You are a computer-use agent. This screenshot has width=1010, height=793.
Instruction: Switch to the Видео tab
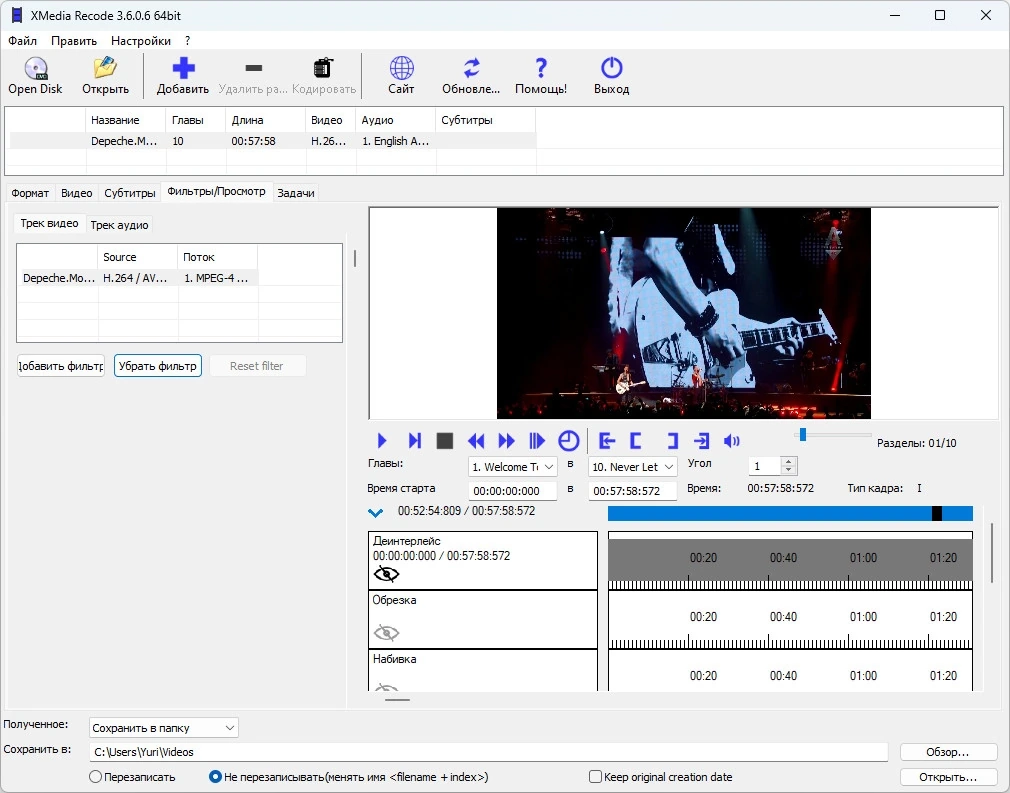pyautogui.click(x=77, y=193)
